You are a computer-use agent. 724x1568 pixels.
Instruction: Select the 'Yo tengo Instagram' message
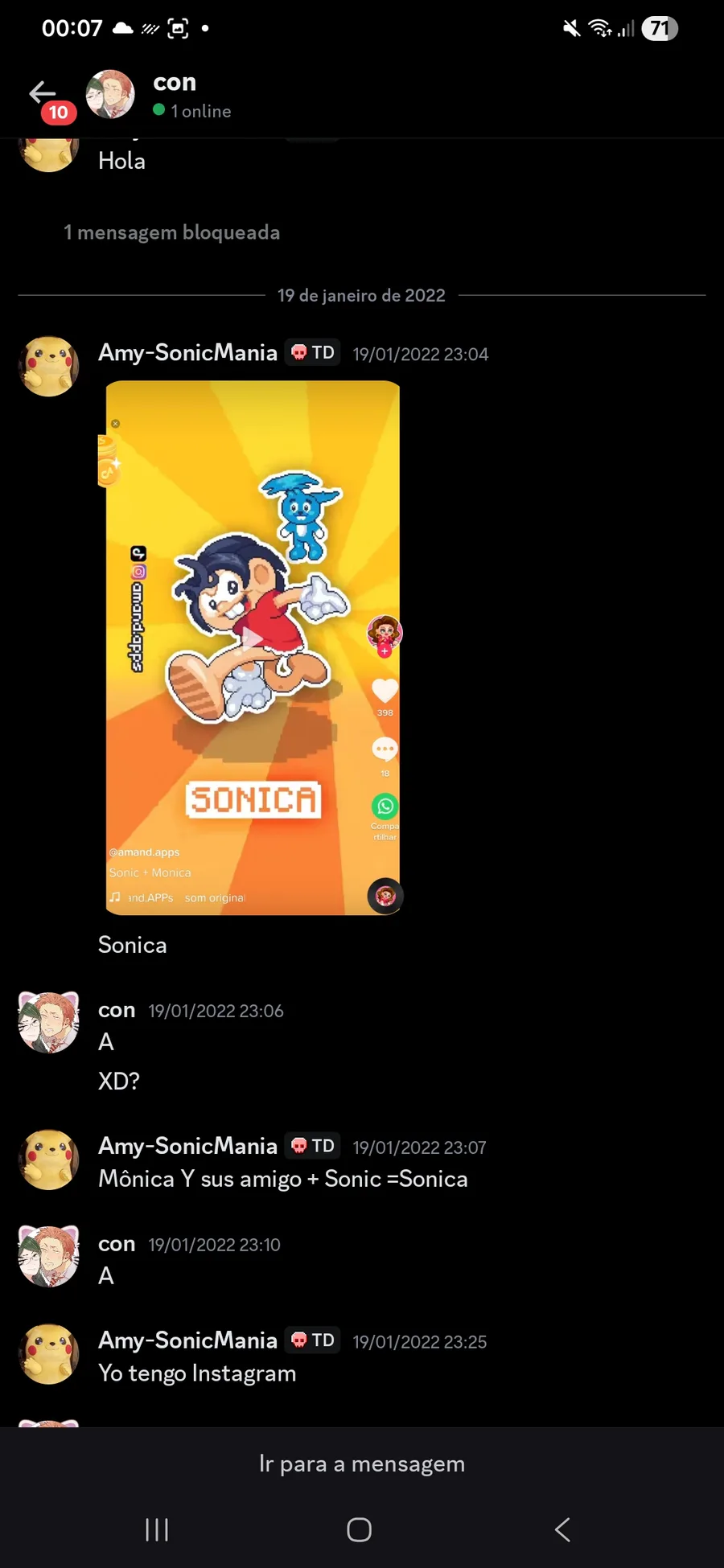pos(197,1373)
